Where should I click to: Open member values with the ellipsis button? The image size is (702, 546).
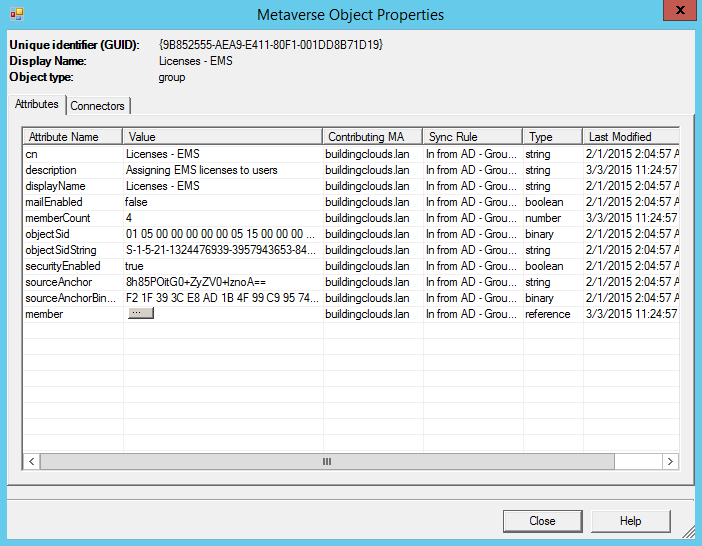point(140,314)
